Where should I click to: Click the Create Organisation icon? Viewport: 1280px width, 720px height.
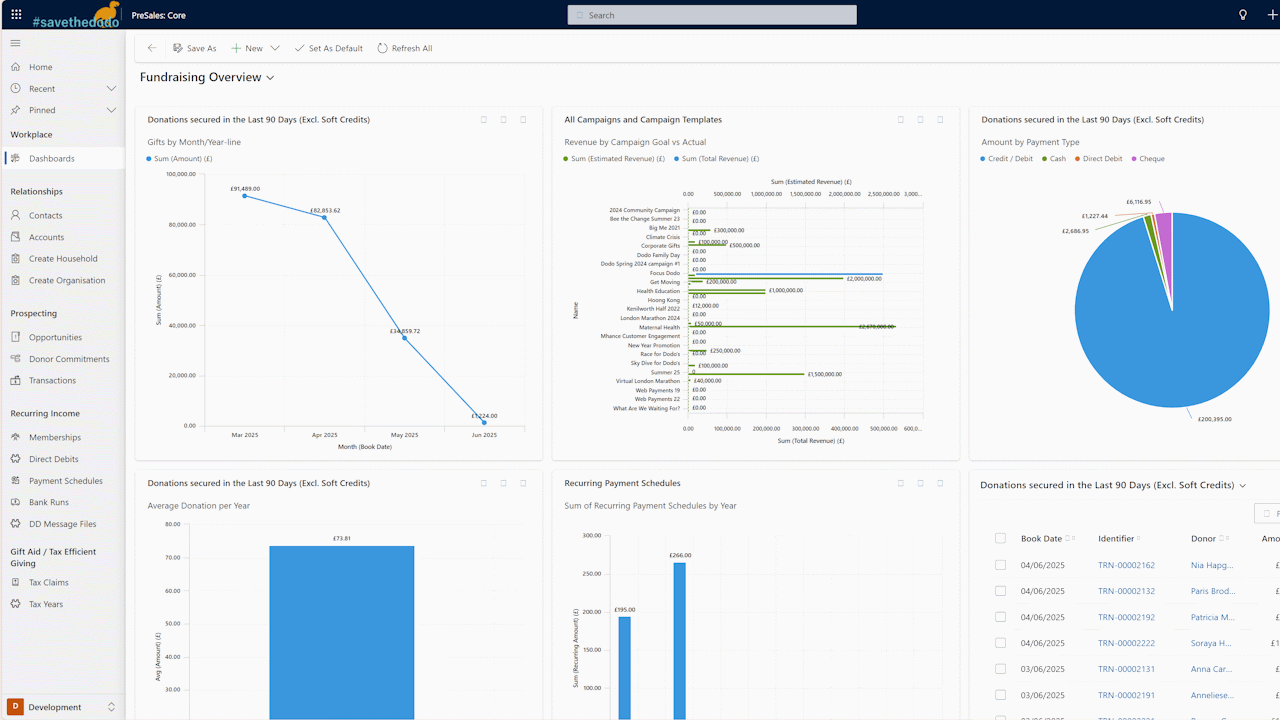(16, 280)
